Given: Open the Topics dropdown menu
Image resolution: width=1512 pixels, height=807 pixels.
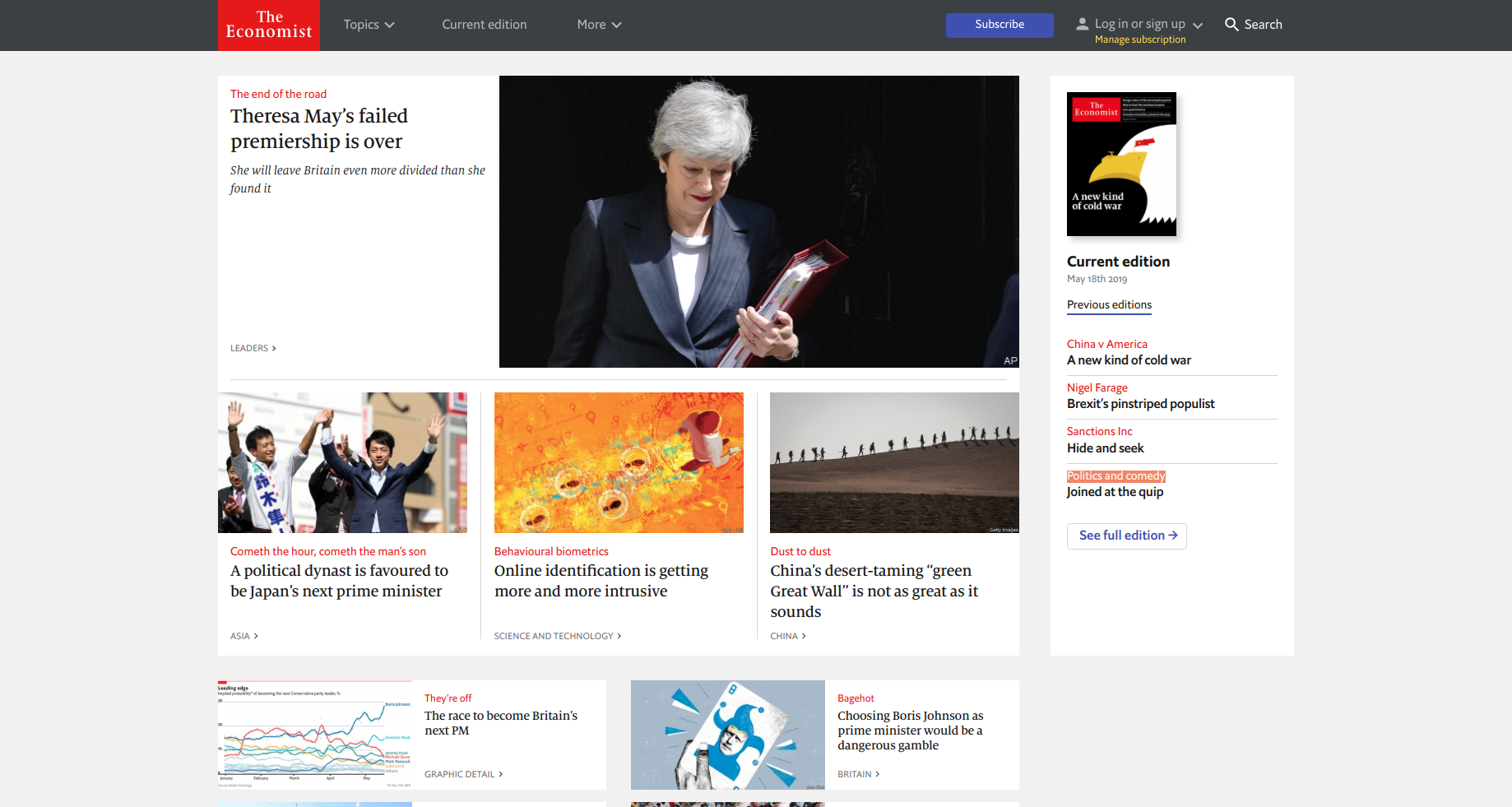Looking at the screenshot, I should click(369, 25).
